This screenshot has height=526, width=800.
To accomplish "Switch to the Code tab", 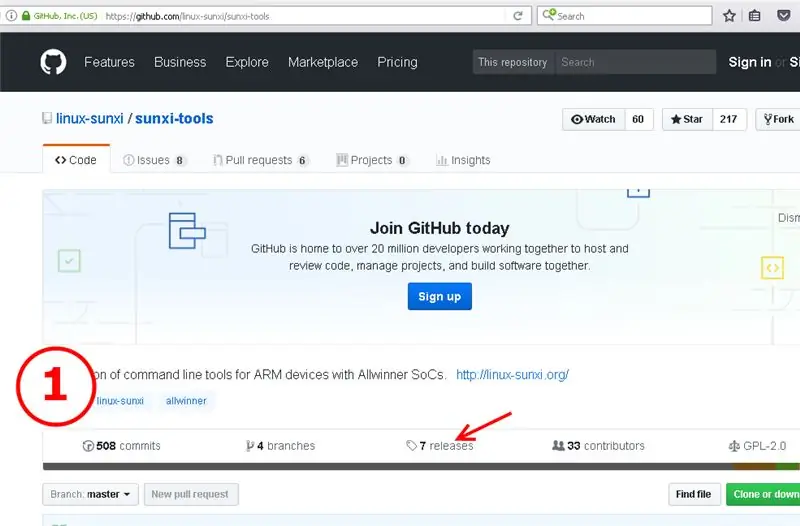I will coord(76,160).
